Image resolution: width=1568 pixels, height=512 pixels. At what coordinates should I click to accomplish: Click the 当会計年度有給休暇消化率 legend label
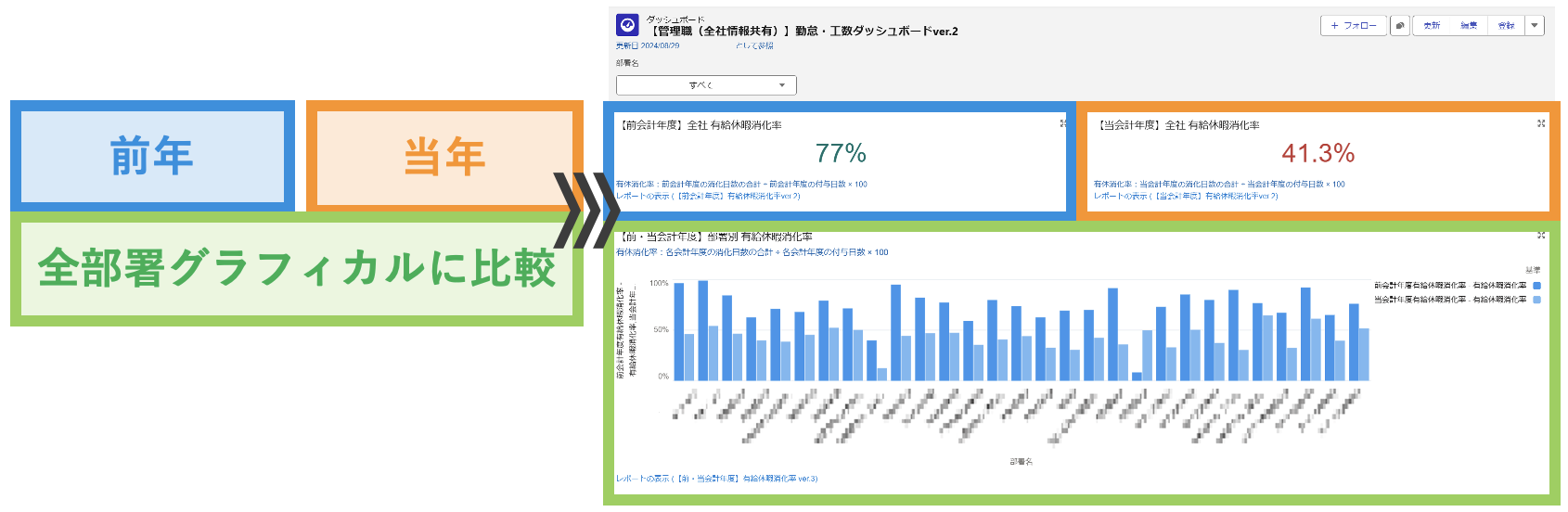pyautogui.click(x=1450, y=300)
